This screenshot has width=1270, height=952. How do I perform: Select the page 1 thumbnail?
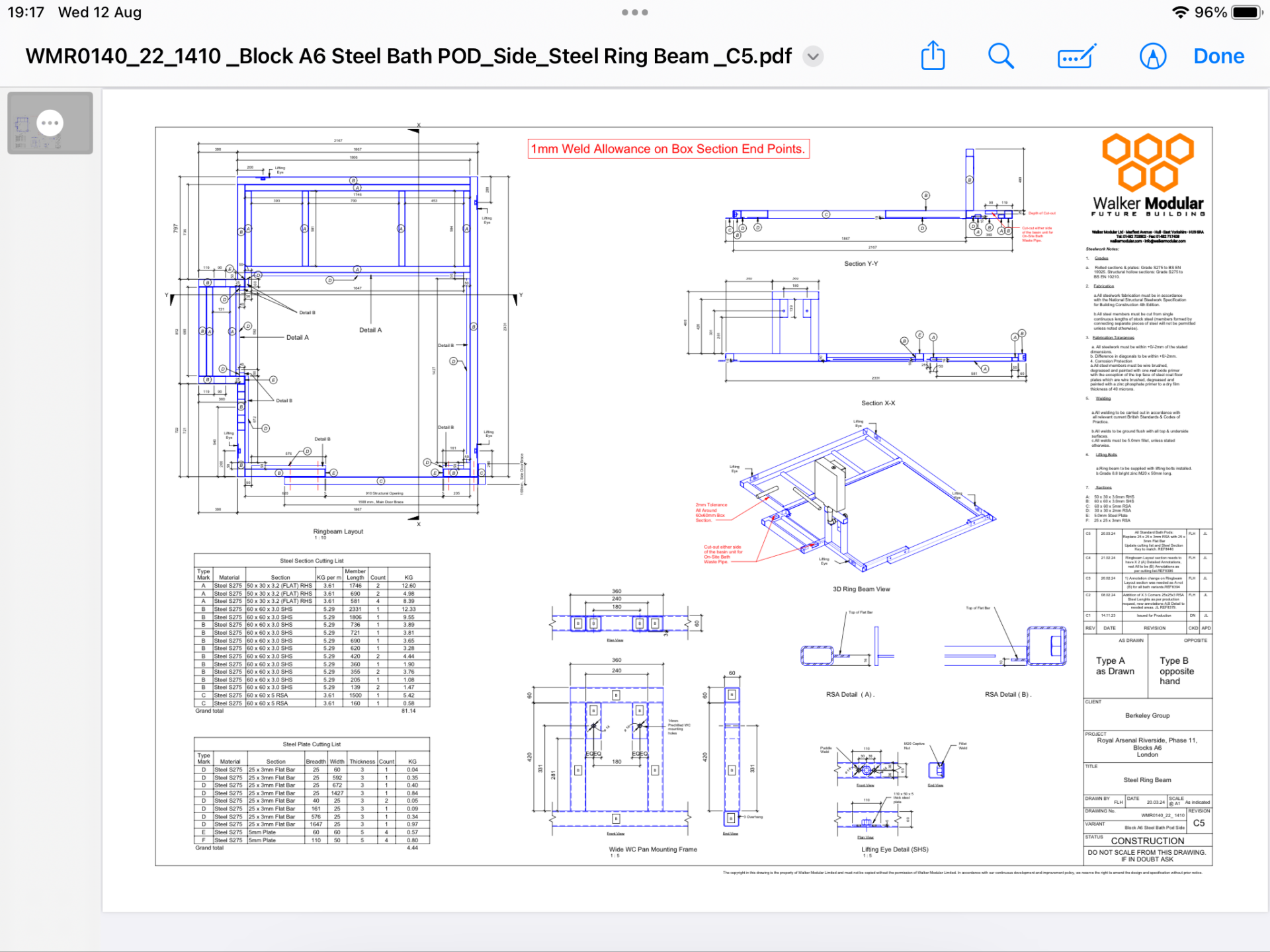click(x=50, y=123)
